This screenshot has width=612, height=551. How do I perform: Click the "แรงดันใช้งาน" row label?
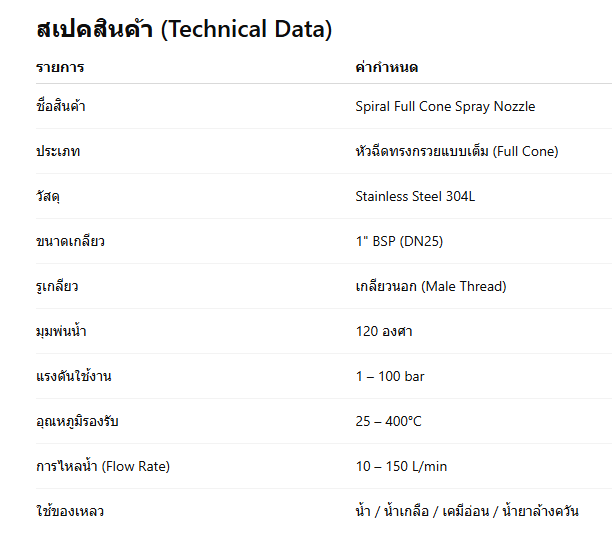click(75, 377)
